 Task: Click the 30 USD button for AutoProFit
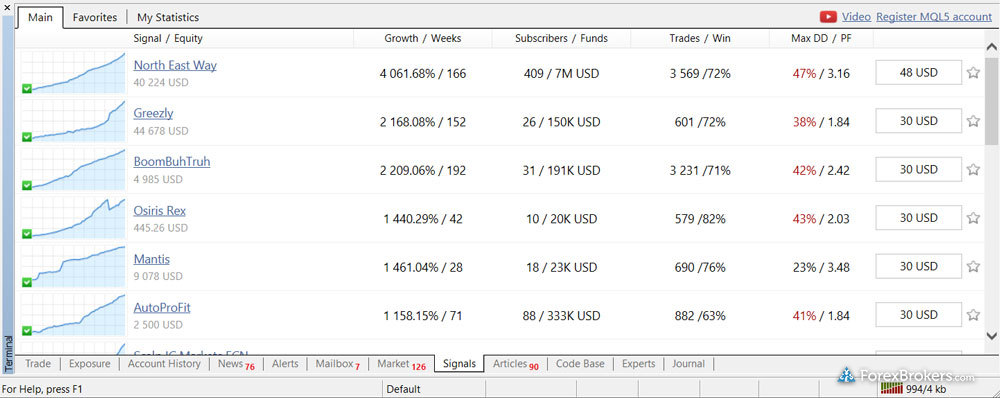pyautogui.click(x=918, y=315)
